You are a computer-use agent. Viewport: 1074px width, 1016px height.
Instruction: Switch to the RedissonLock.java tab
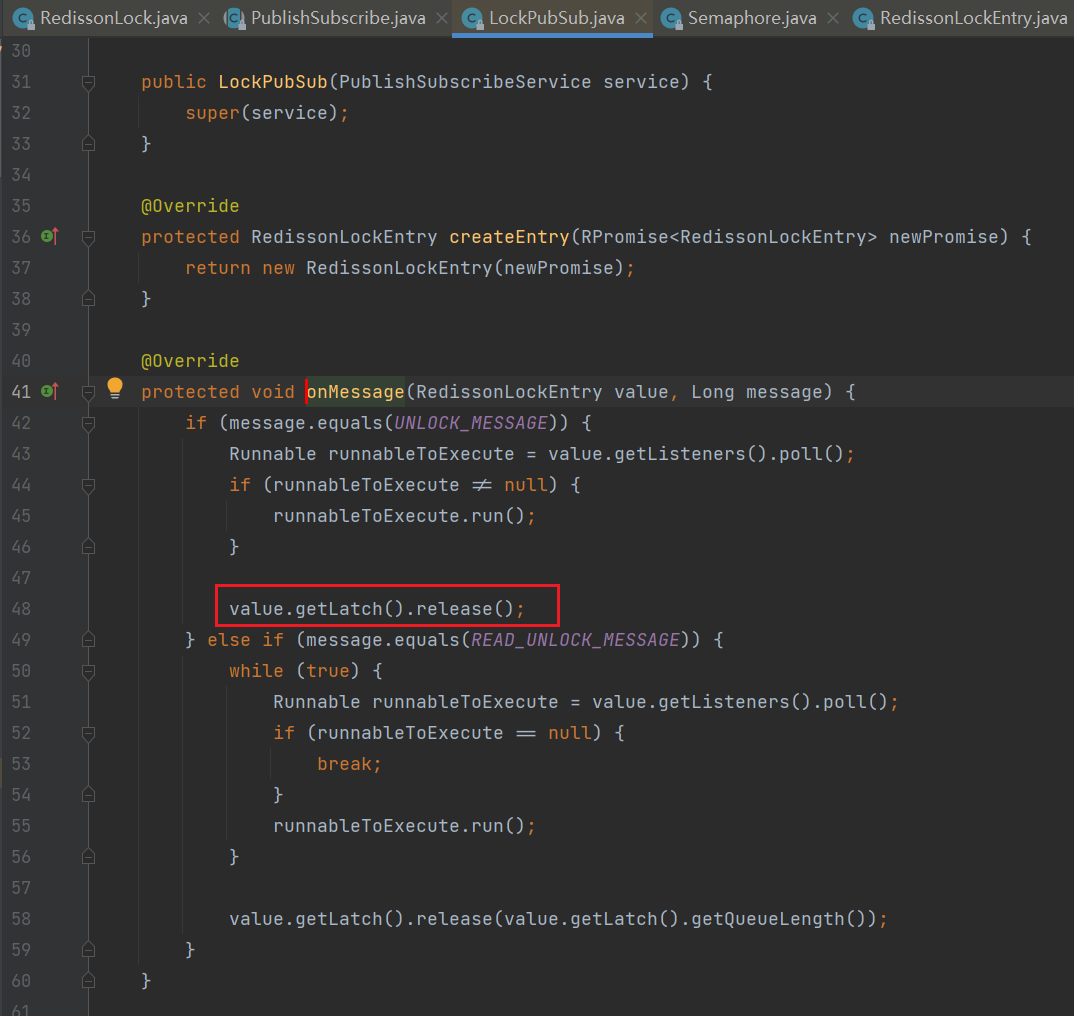(x=112, y=18)
